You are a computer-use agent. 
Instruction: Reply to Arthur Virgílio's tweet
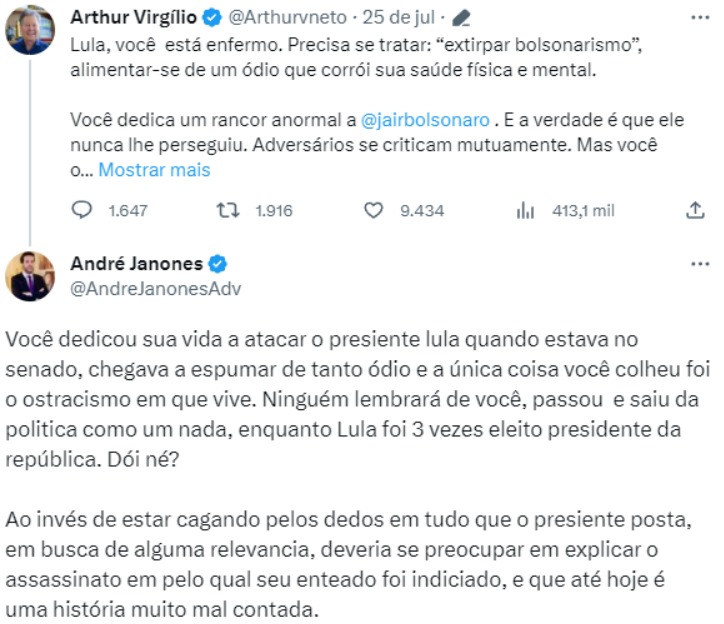point(82,211)
